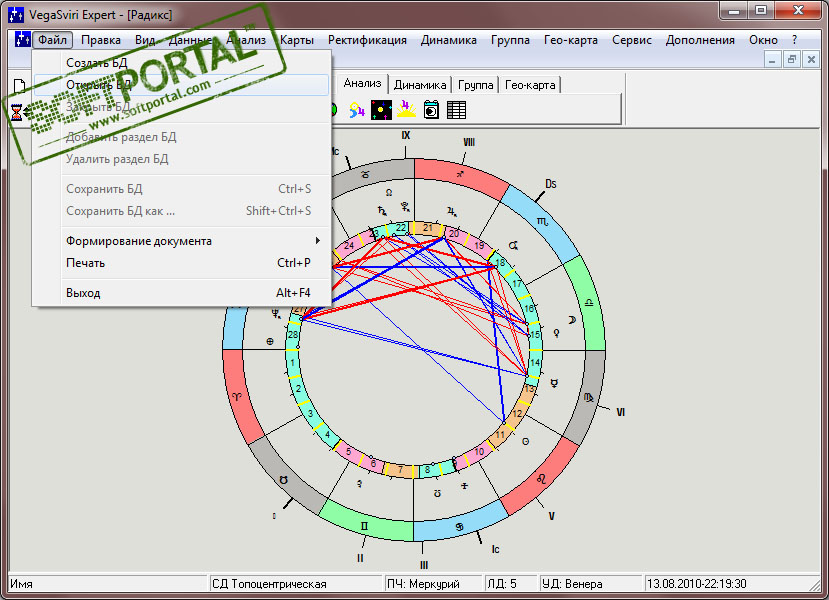Click the Saturn symbol in the chart
The height and width of the screenshot is (600, 829).
point(382,210)
